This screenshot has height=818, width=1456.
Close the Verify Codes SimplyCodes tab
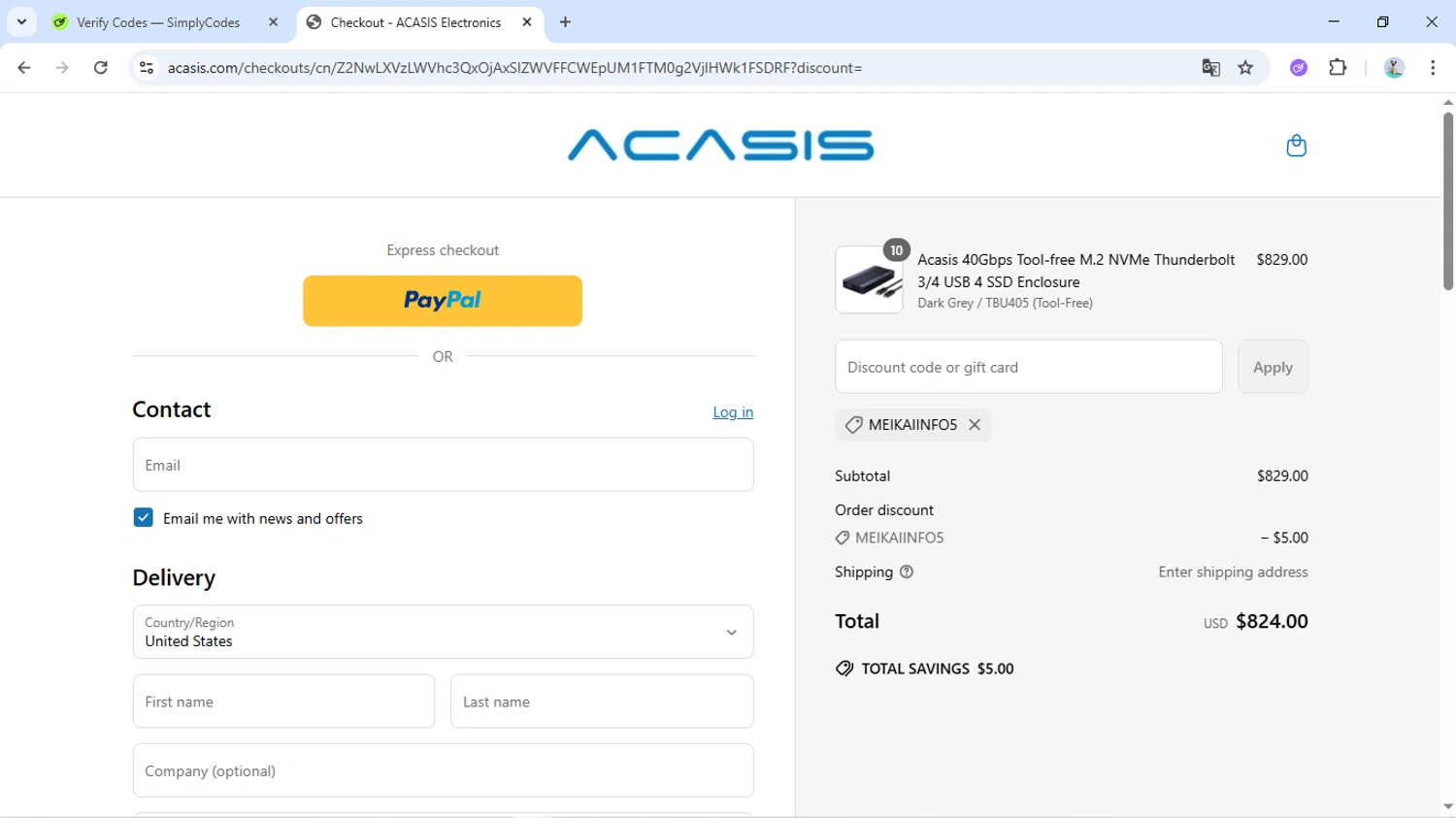[273, 22]
